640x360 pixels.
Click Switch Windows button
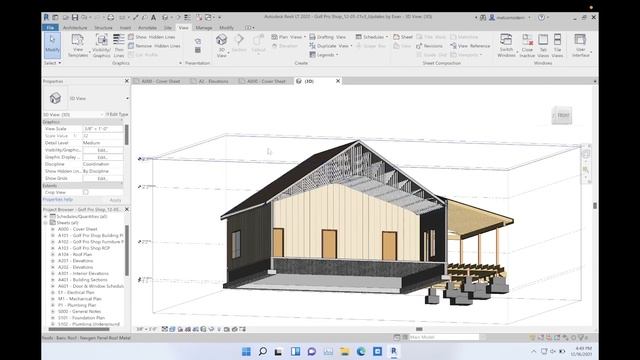(x=506, y=45)
